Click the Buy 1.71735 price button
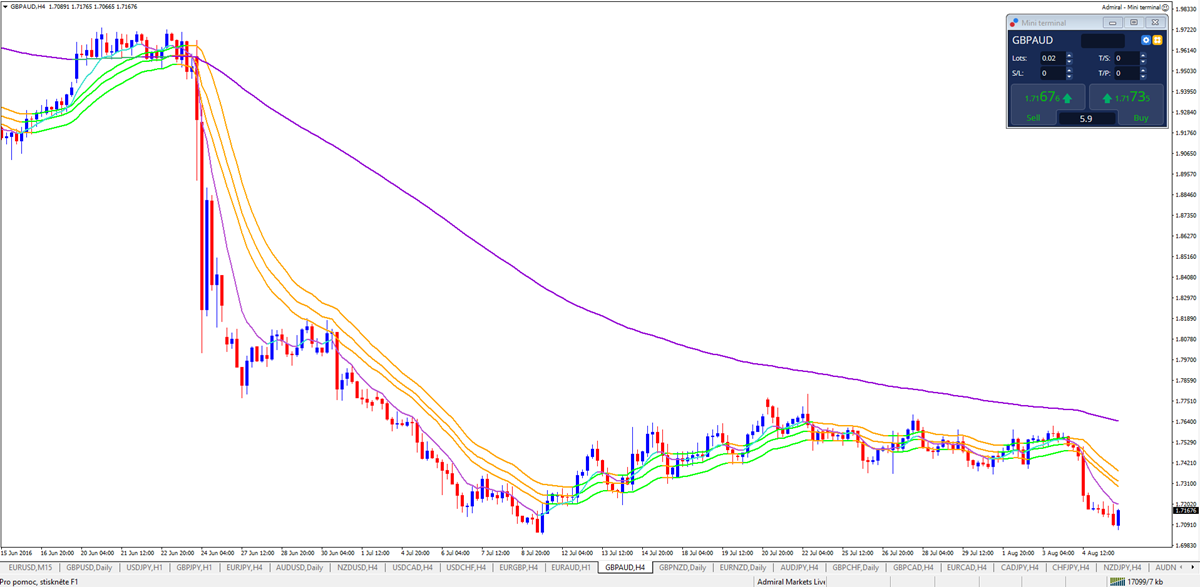 (1125, 98)
